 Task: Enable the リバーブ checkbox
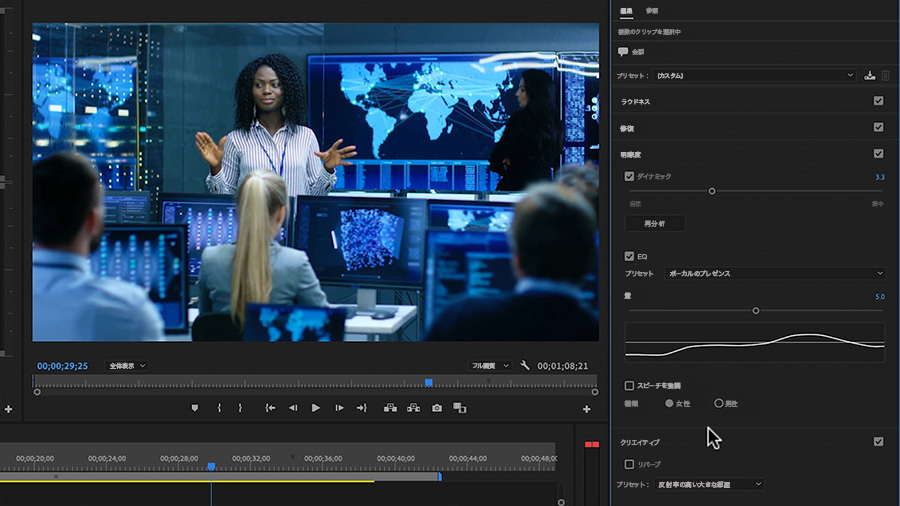click(629, 464)
